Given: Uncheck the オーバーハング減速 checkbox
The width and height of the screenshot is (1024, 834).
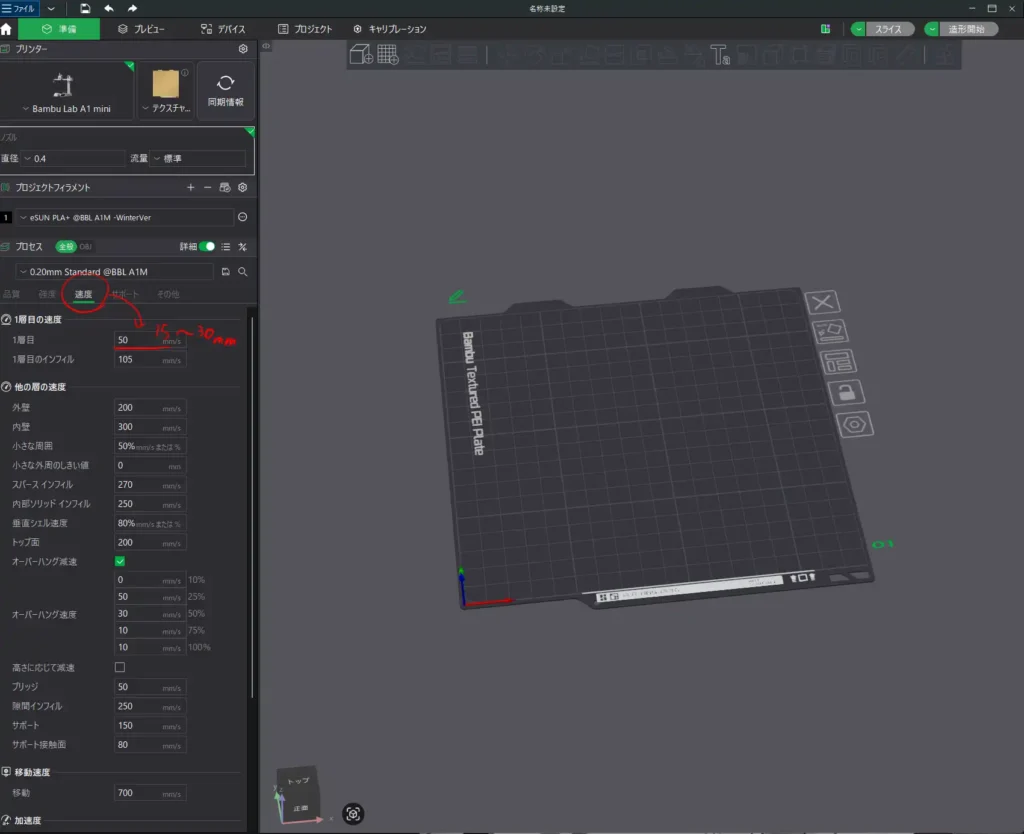Looking at the screenshot, I should [x=120, y=561].
